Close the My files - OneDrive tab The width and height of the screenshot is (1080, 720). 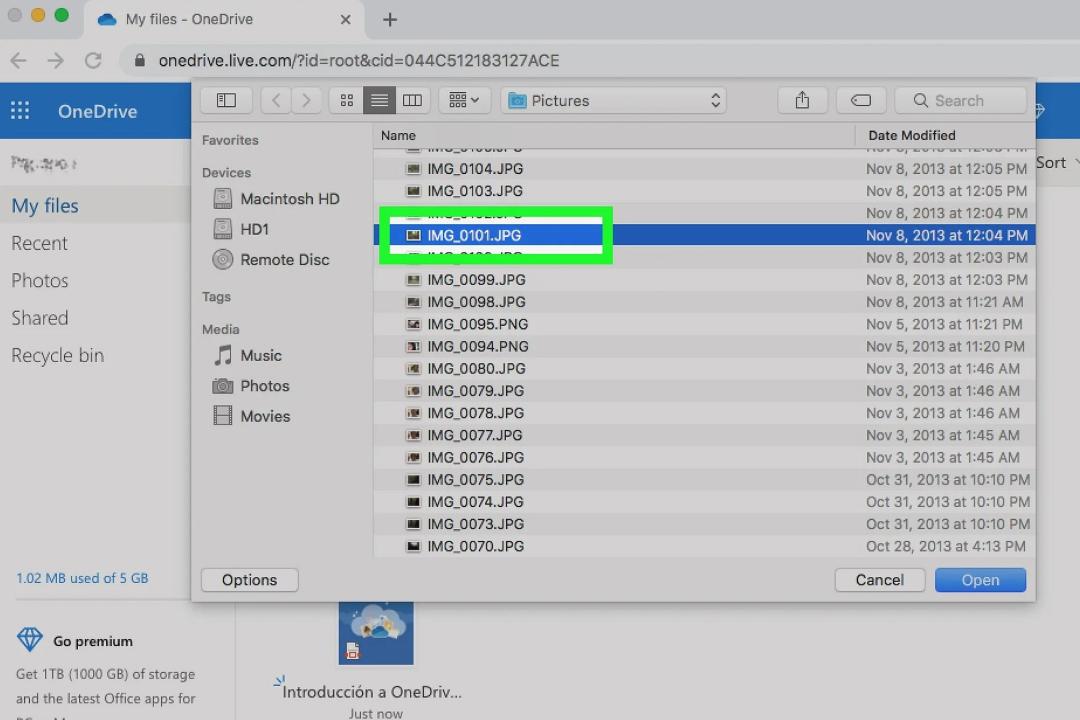[345, 19]
